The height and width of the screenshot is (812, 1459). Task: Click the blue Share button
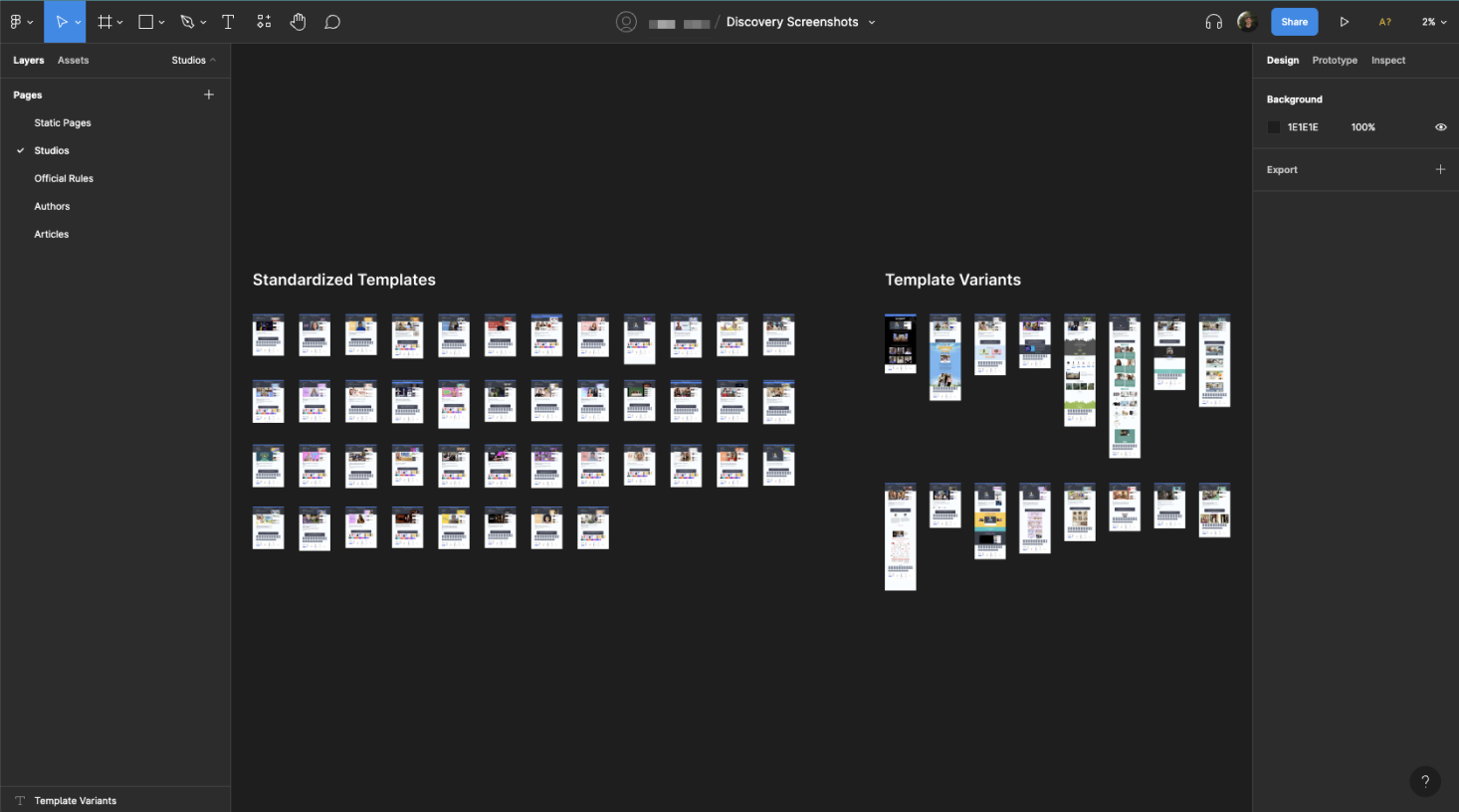(x=1294, y=22)
